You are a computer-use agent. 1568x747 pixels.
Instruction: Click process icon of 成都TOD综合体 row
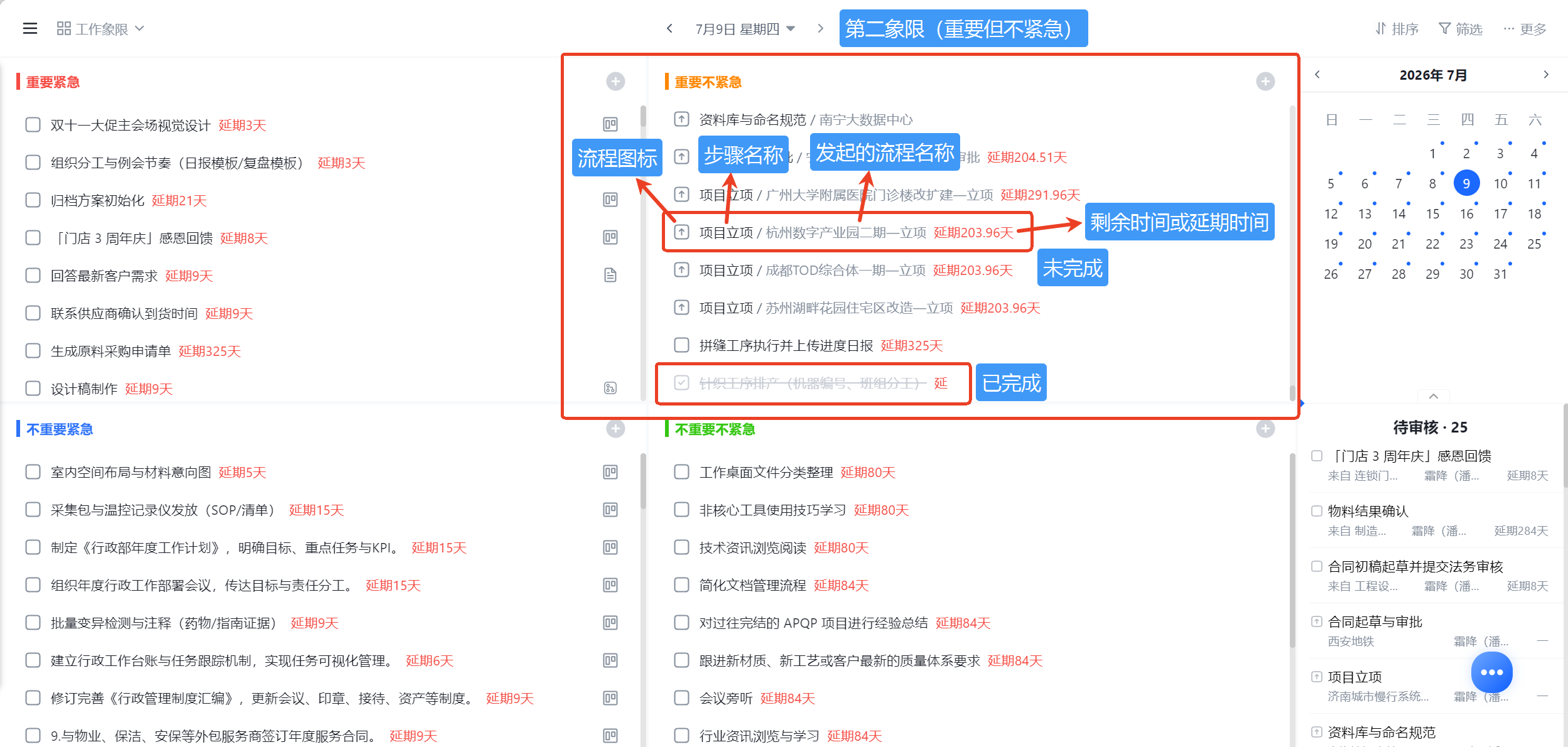[x=681, y=270]
